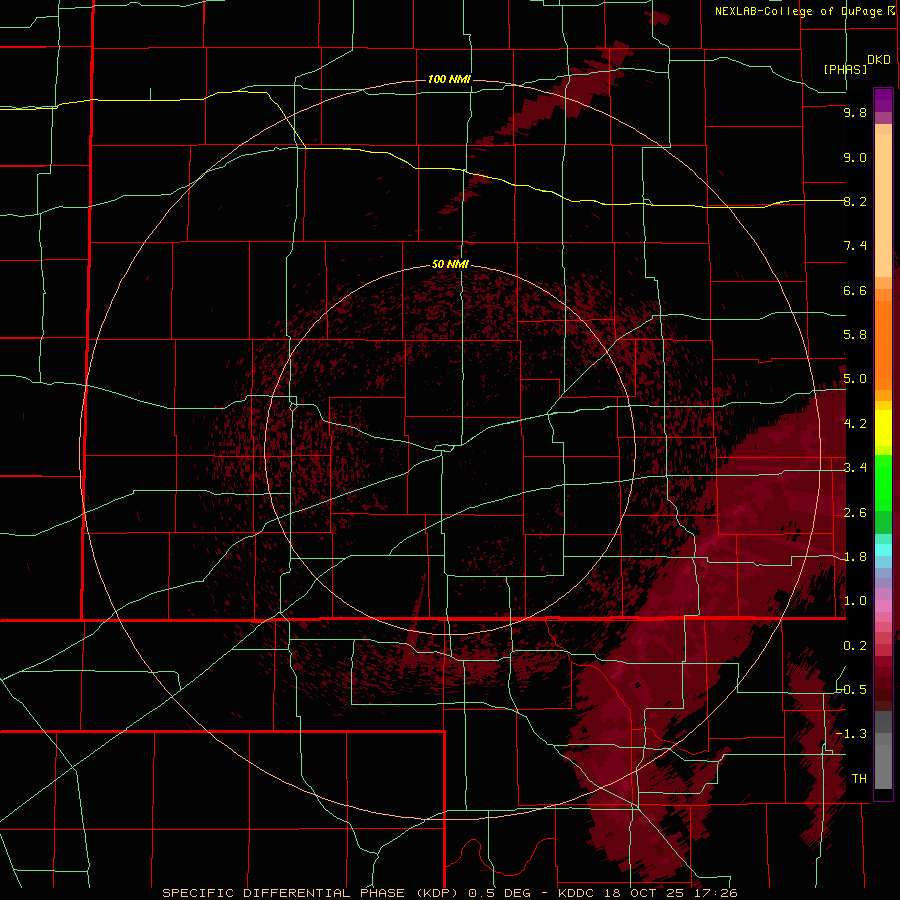Click the 50 NMI range ring label
This screenshot has height=900, width=900.
click(450, 264)
